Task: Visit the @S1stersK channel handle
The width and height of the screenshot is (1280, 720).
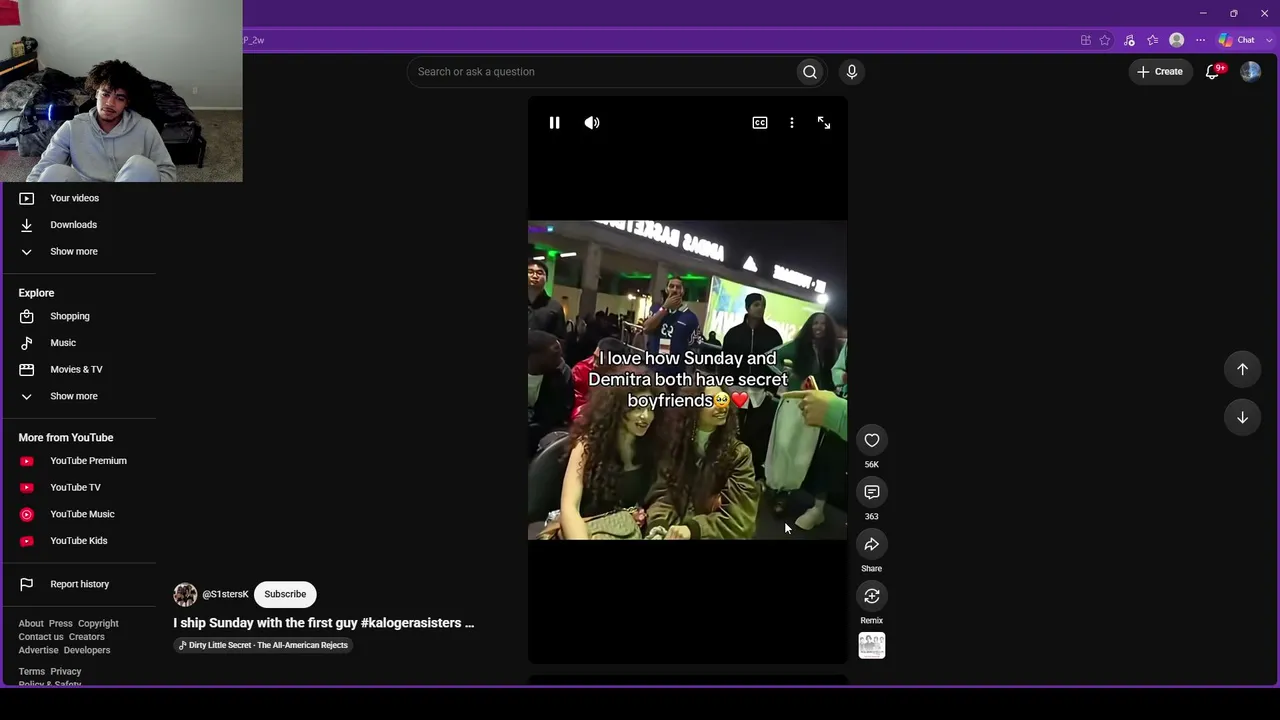Action: (225, 594)
